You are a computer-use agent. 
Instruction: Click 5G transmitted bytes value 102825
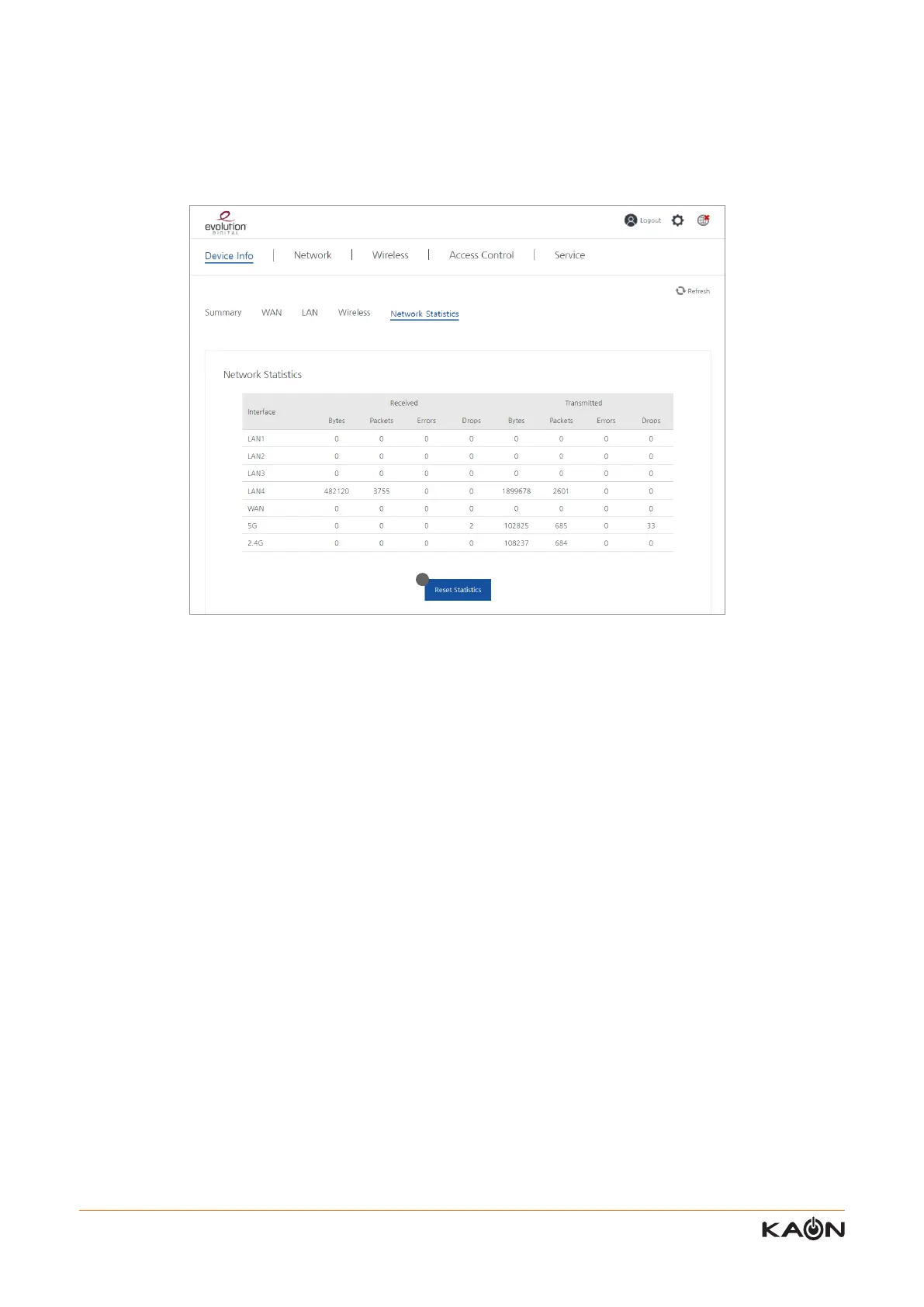click(x=516, y=526)
